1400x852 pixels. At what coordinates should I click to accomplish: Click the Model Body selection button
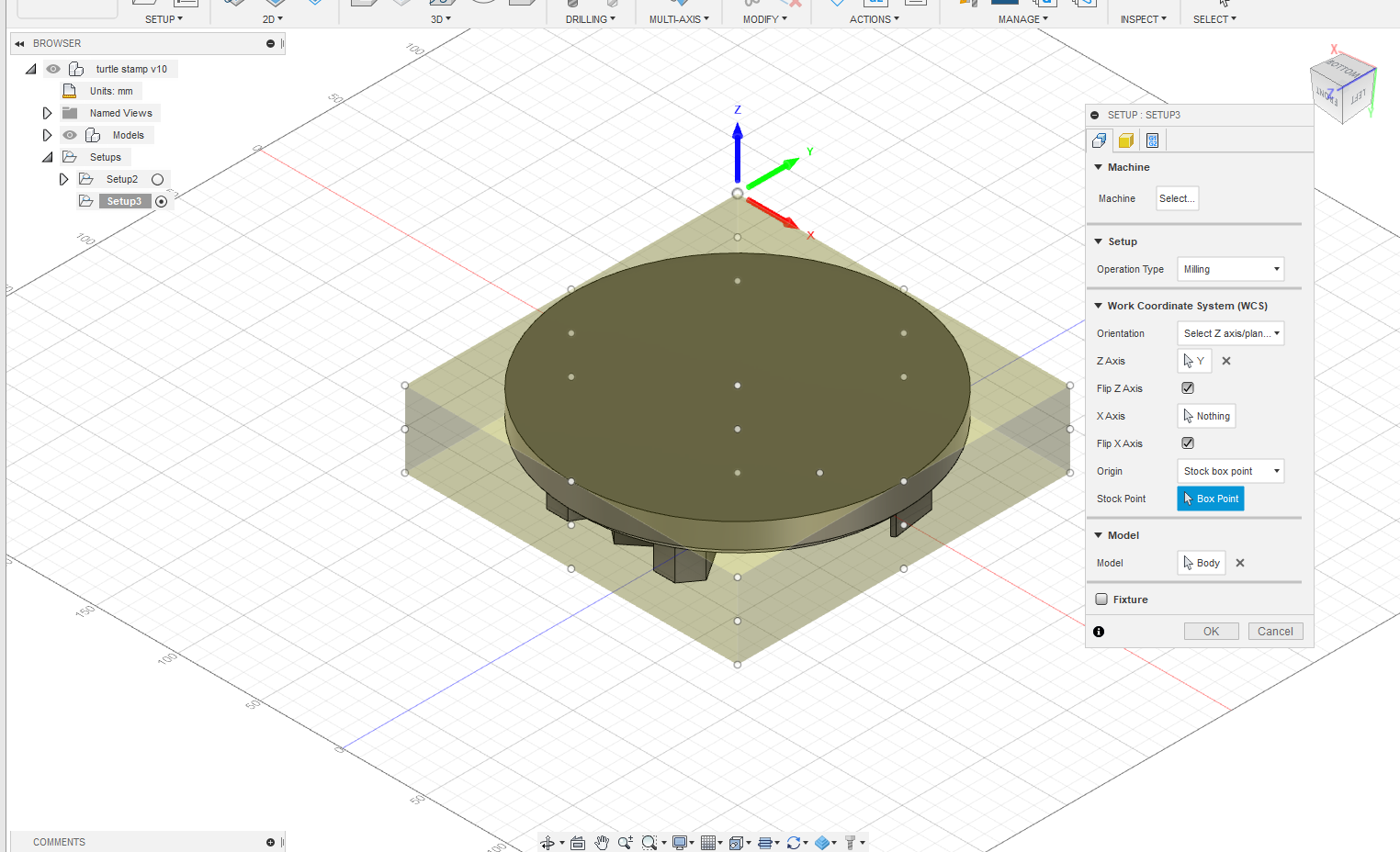click(1202, 563)
